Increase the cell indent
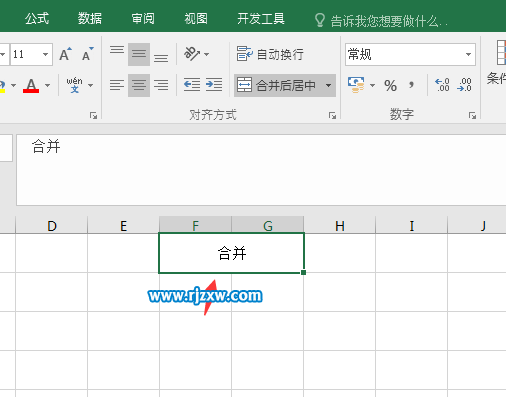 214,85
